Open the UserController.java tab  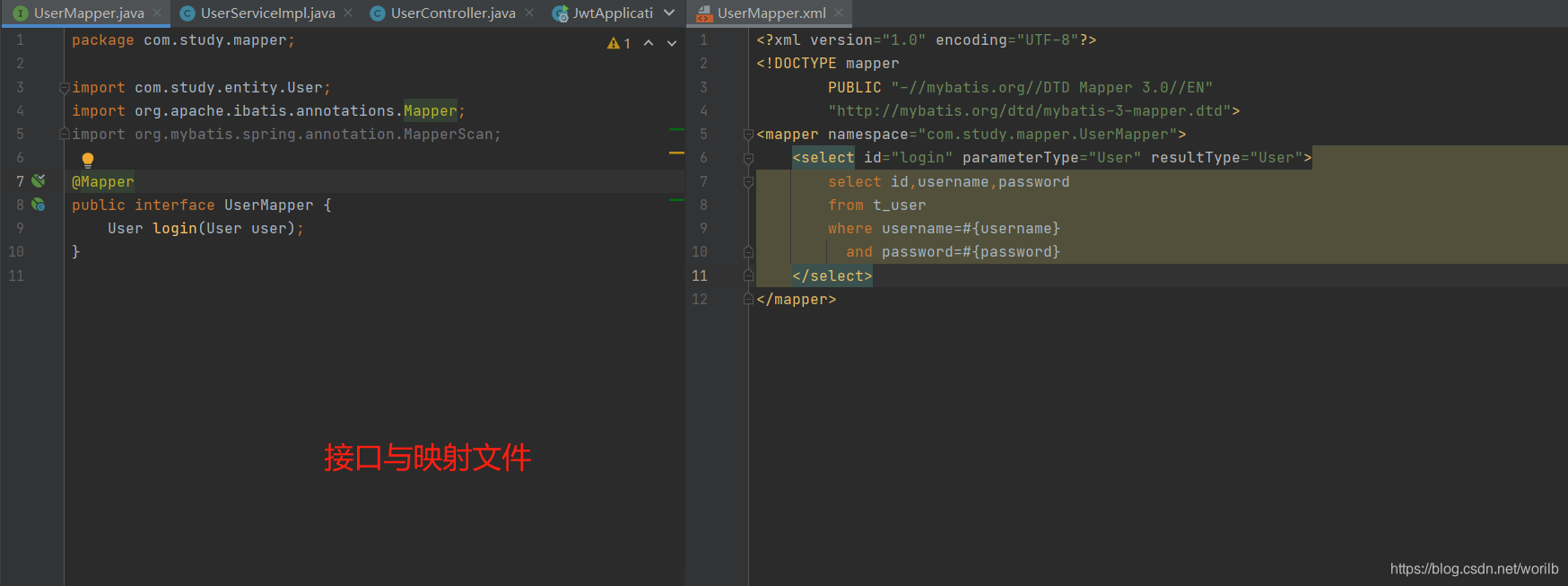453,13
